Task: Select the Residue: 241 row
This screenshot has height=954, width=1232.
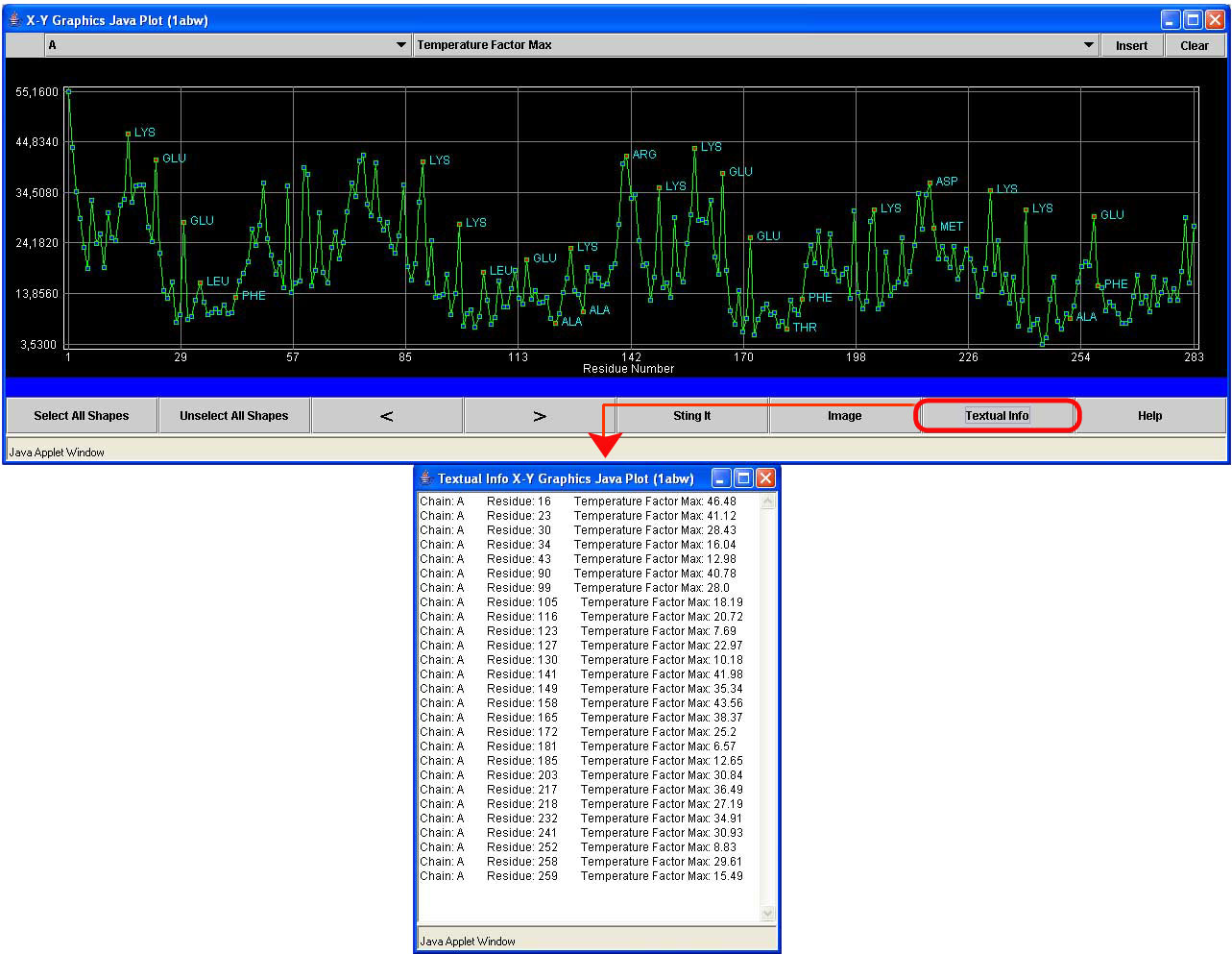Action: (x=582, y=833)
